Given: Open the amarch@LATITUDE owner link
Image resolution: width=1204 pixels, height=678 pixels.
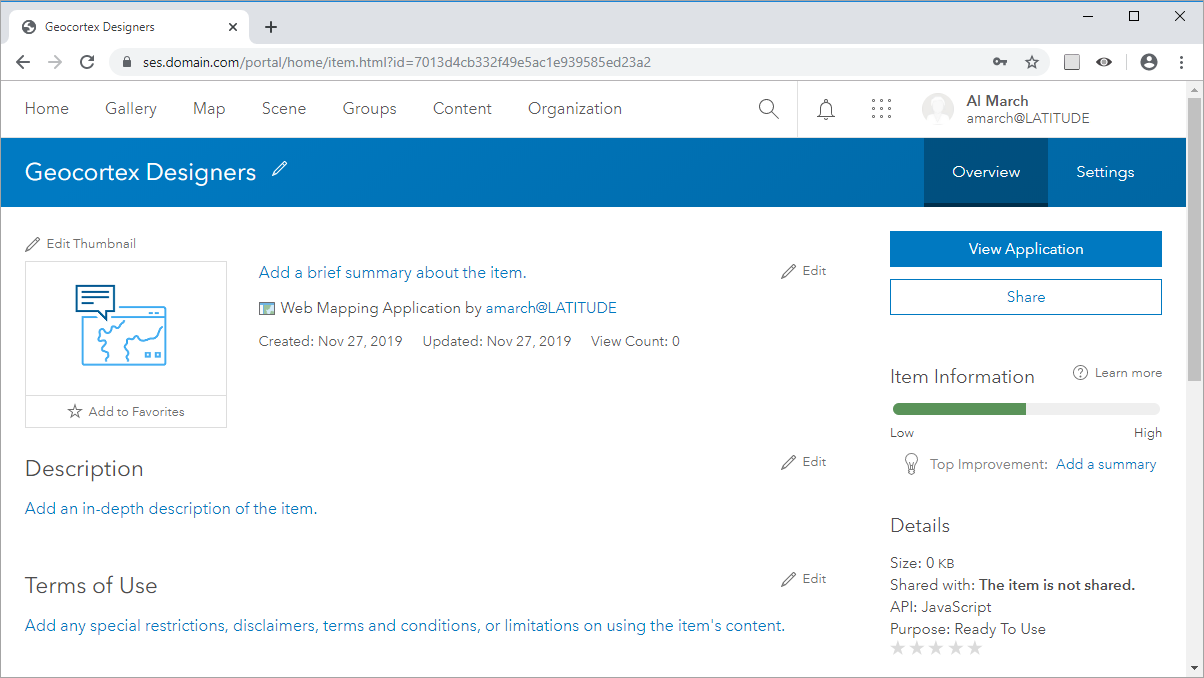Looking at the screenshot, I should [551, 308].
